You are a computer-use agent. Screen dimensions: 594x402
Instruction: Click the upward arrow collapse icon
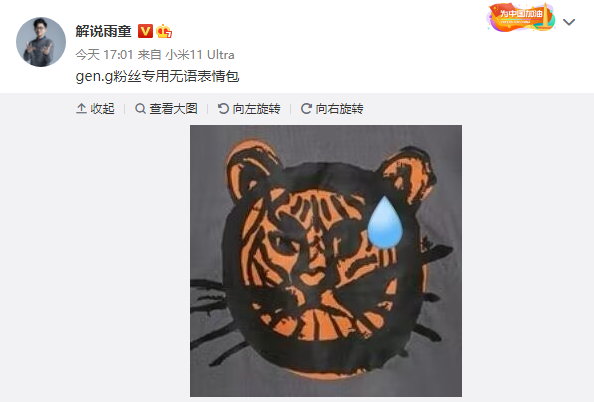[x=81, y=109]
